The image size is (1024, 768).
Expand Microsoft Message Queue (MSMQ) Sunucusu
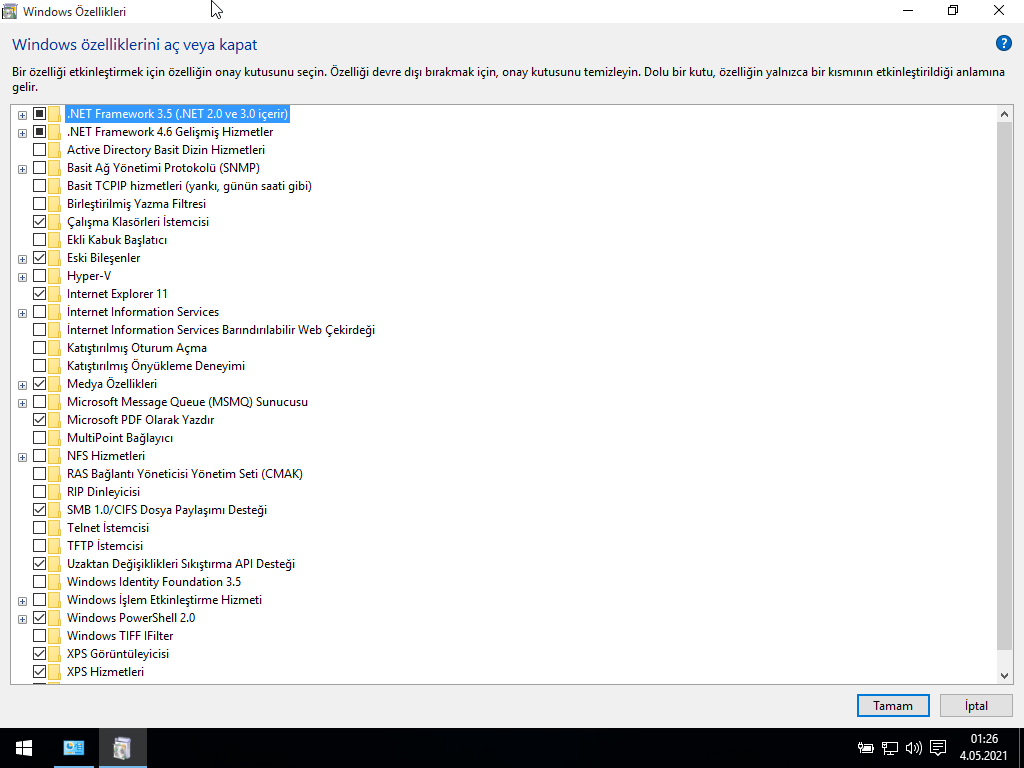(x=22, y=403)
